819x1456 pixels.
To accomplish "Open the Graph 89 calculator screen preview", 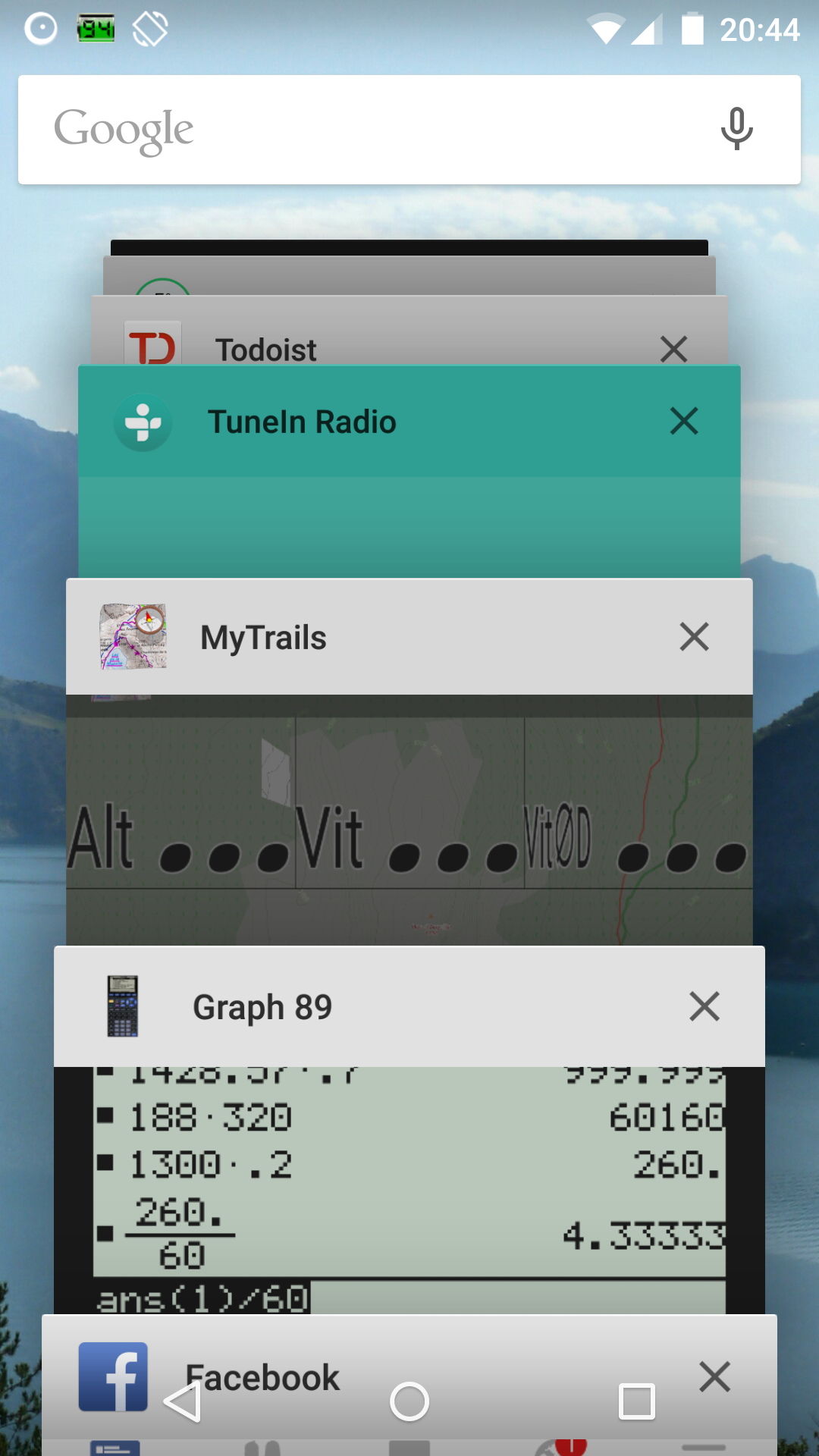I will (x=409, y=1191).
